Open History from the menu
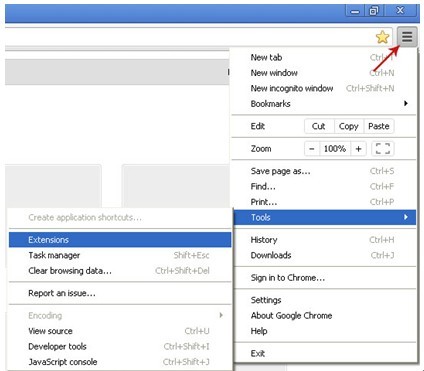The width and height of the screenshot is (424, 371). click(x=325, y=240)
